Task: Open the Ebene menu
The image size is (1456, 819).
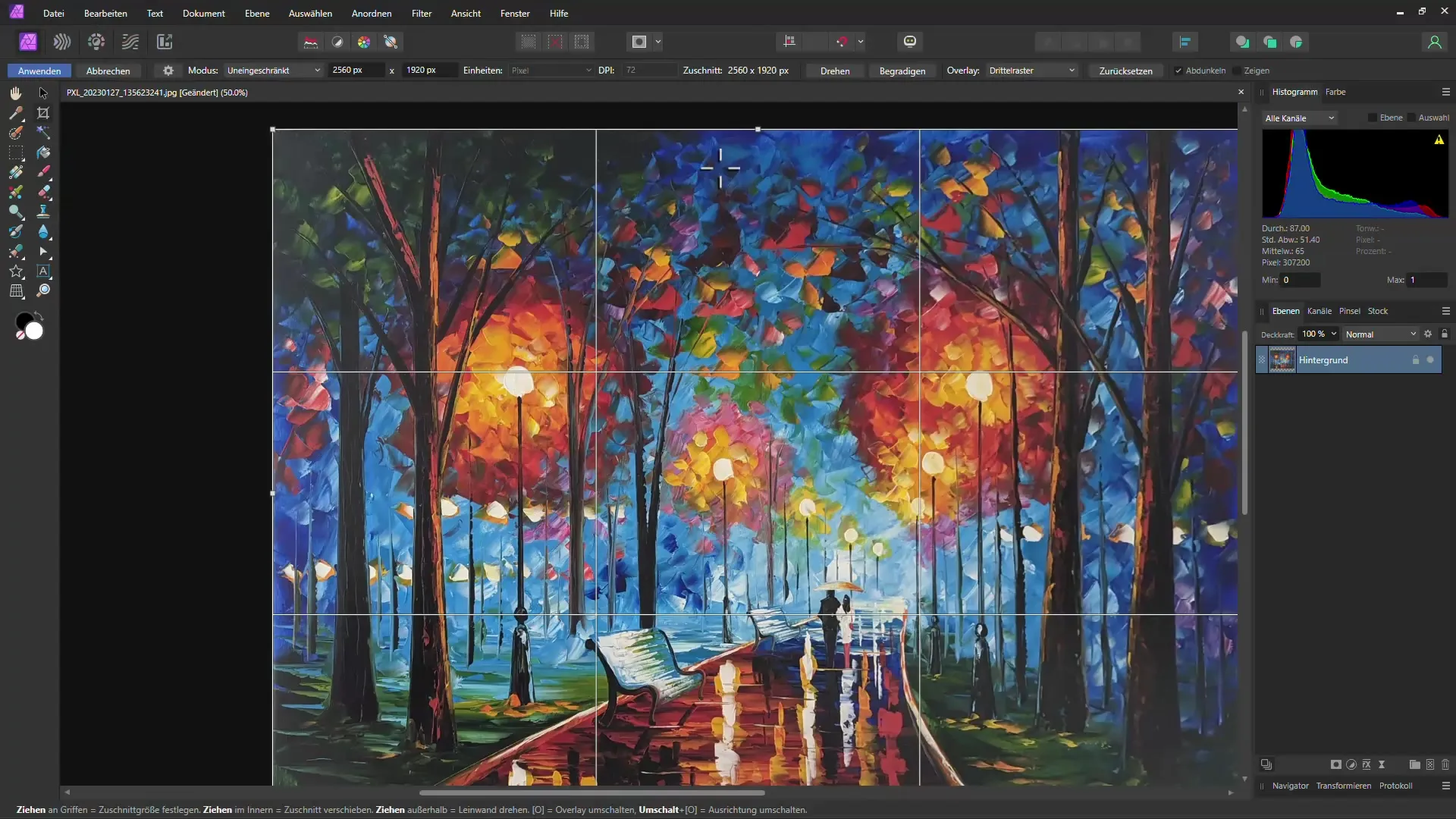Action: coord(257,14)
